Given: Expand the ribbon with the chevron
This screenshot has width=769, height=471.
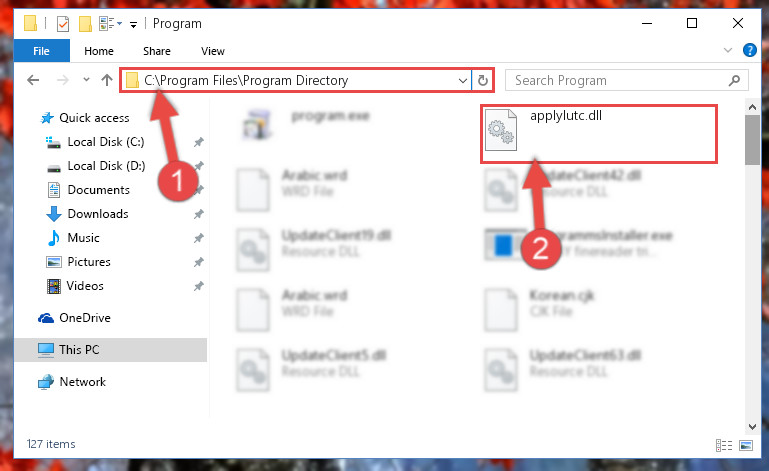Looking at the screenshot, I should pos(728,50).
